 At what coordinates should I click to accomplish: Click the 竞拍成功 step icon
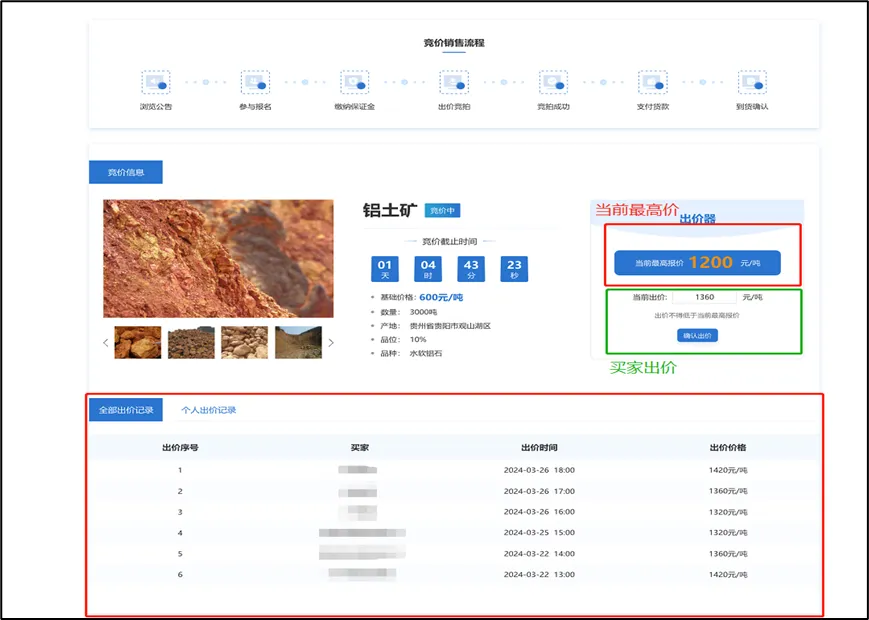(x=553, y=83)
